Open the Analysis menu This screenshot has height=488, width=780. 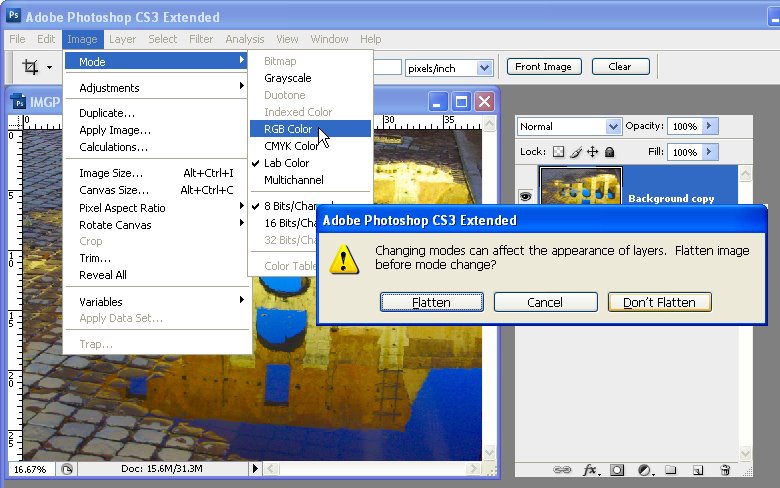point(245,39)
